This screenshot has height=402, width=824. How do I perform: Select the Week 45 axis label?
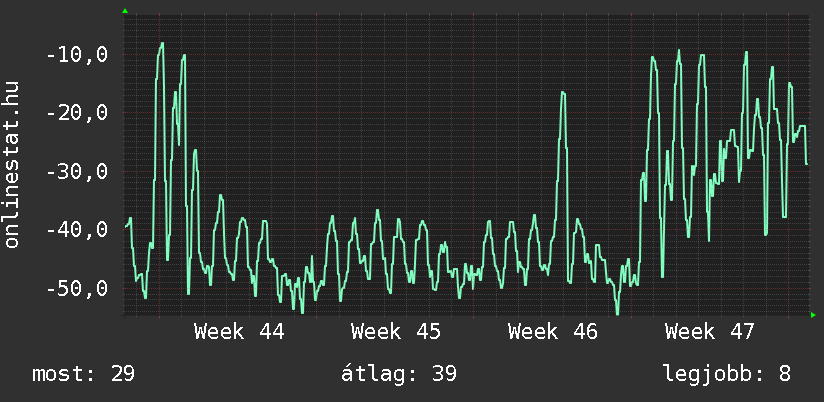point(396,331)
